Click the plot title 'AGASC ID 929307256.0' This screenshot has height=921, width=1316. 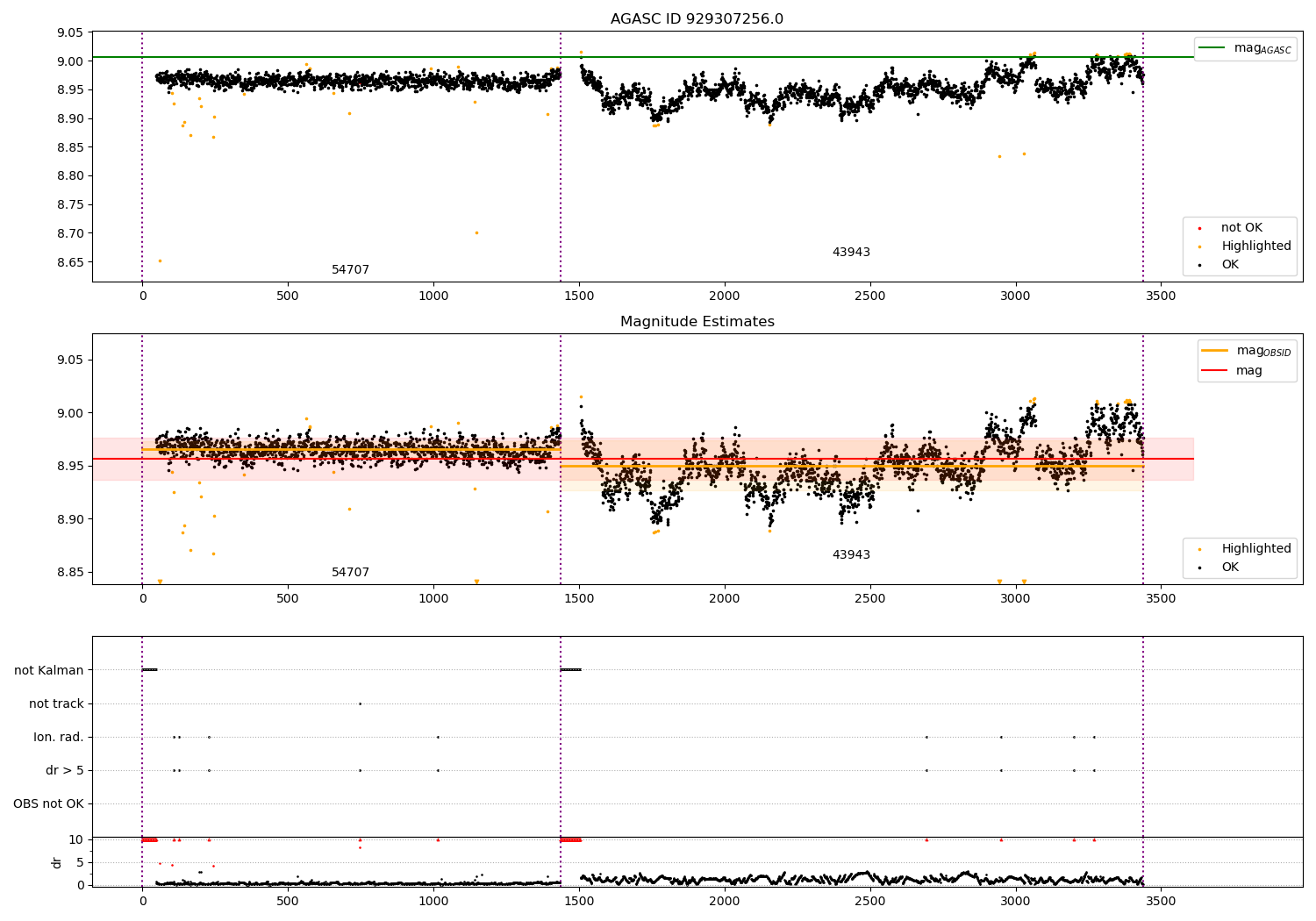(x=697, y=19)
